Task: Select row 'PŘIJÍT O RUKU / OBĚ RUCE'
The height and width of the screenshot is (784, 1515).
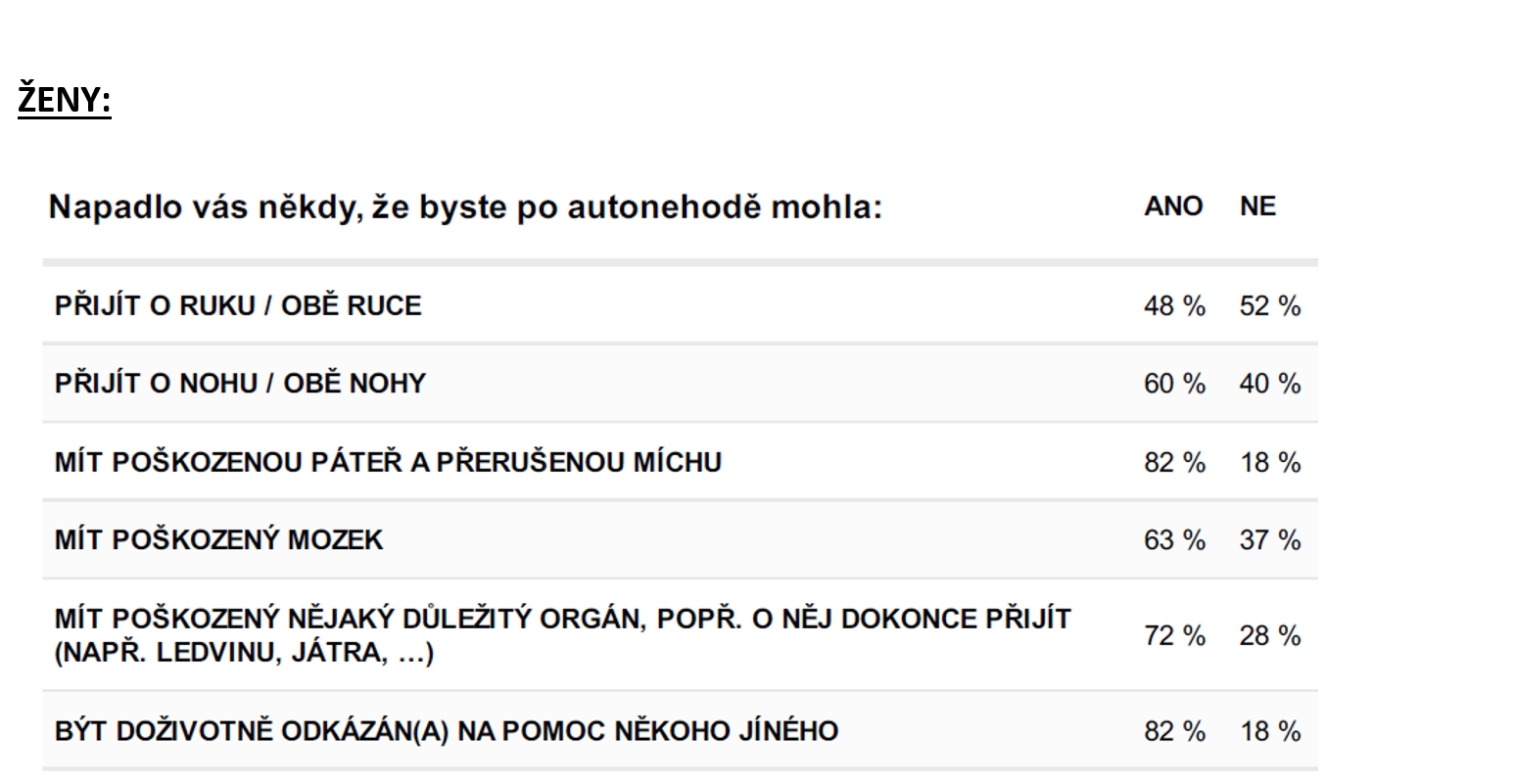Action: coord(680,305)
